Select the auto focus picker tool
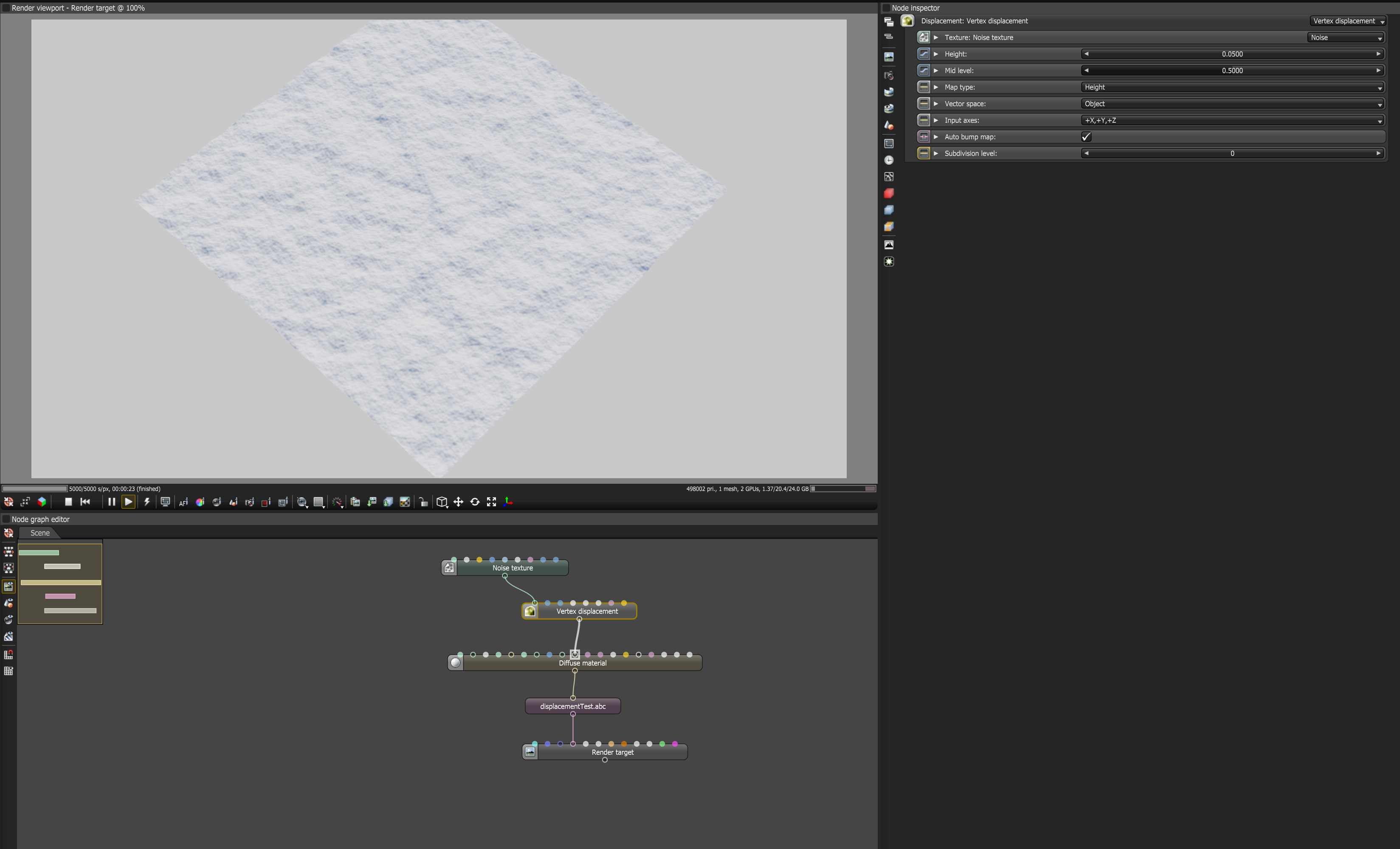1400x849 pixels. click(183, 502)
